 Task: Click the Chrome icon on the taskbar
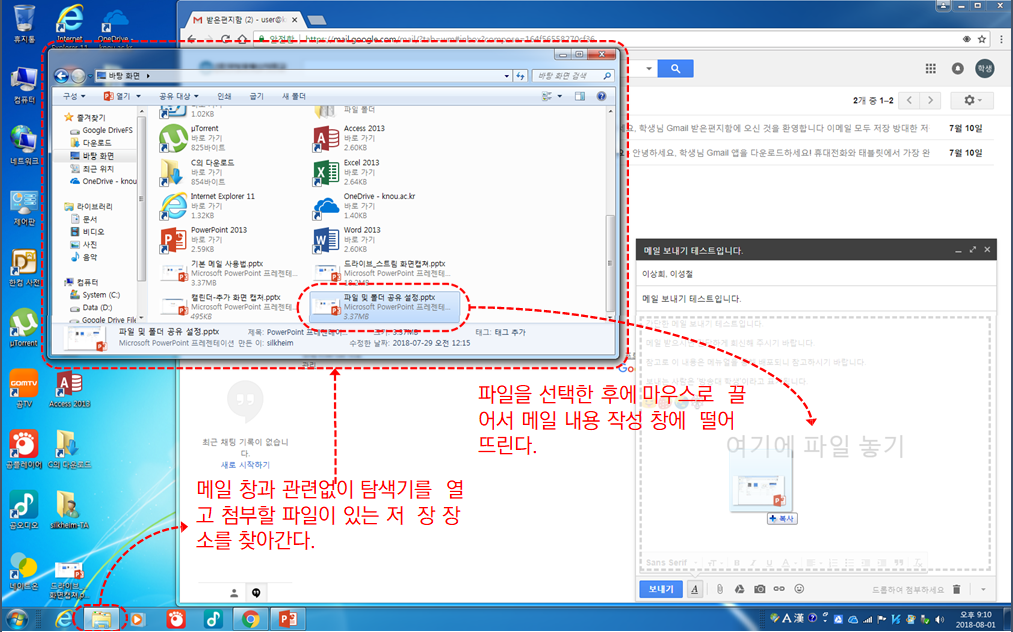tap(250, 619)
